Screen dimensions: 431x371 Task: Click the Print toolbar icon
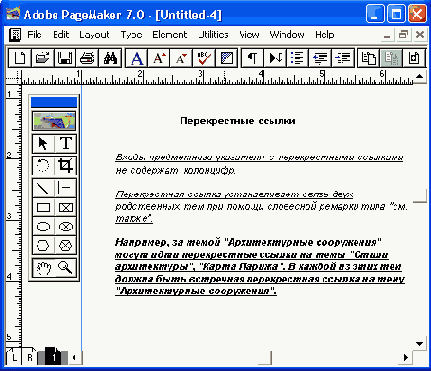(x=88, y=58)
